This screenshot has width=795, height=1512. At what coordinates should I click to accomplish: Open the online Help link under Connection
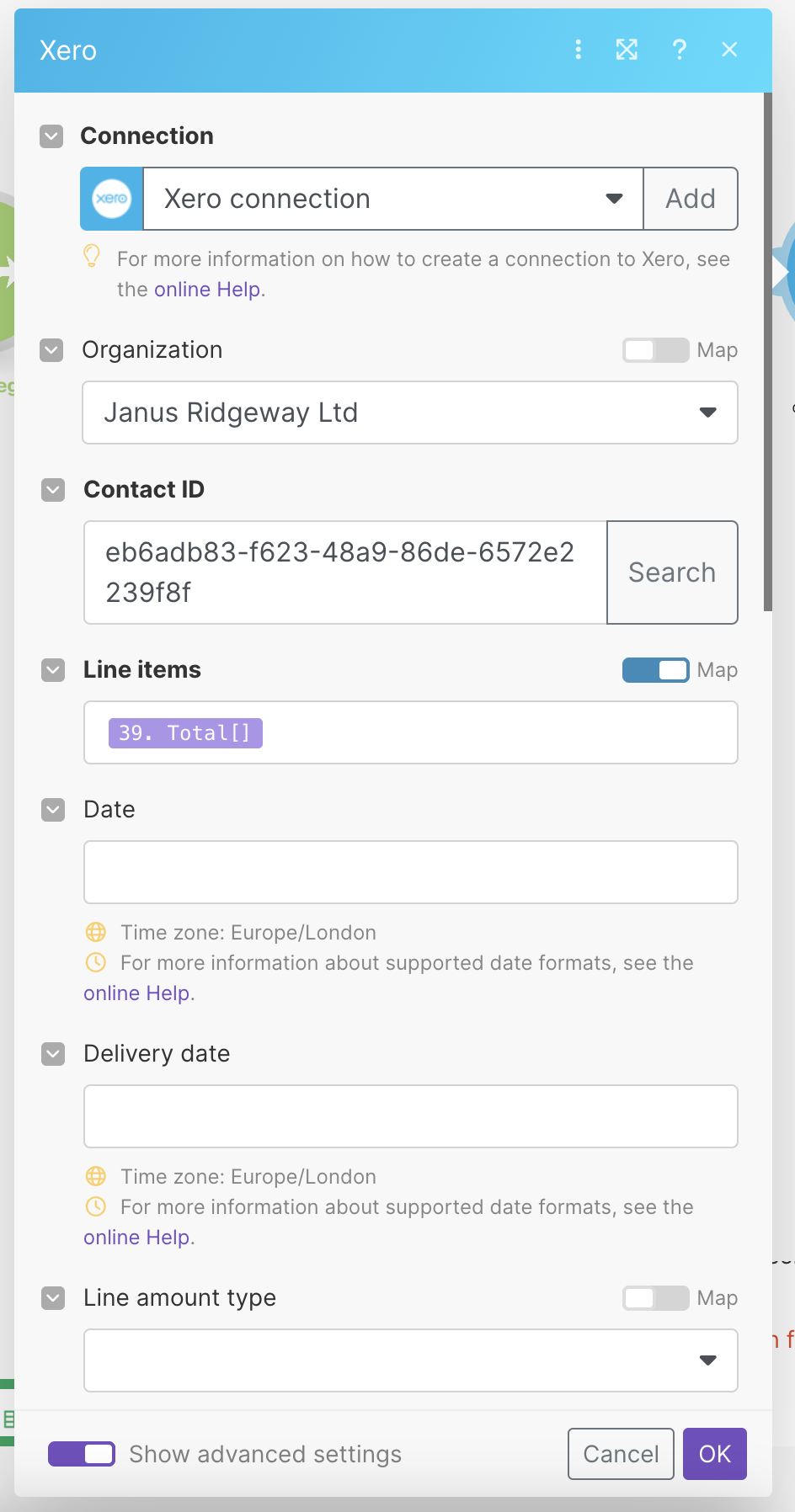(207, 290)
